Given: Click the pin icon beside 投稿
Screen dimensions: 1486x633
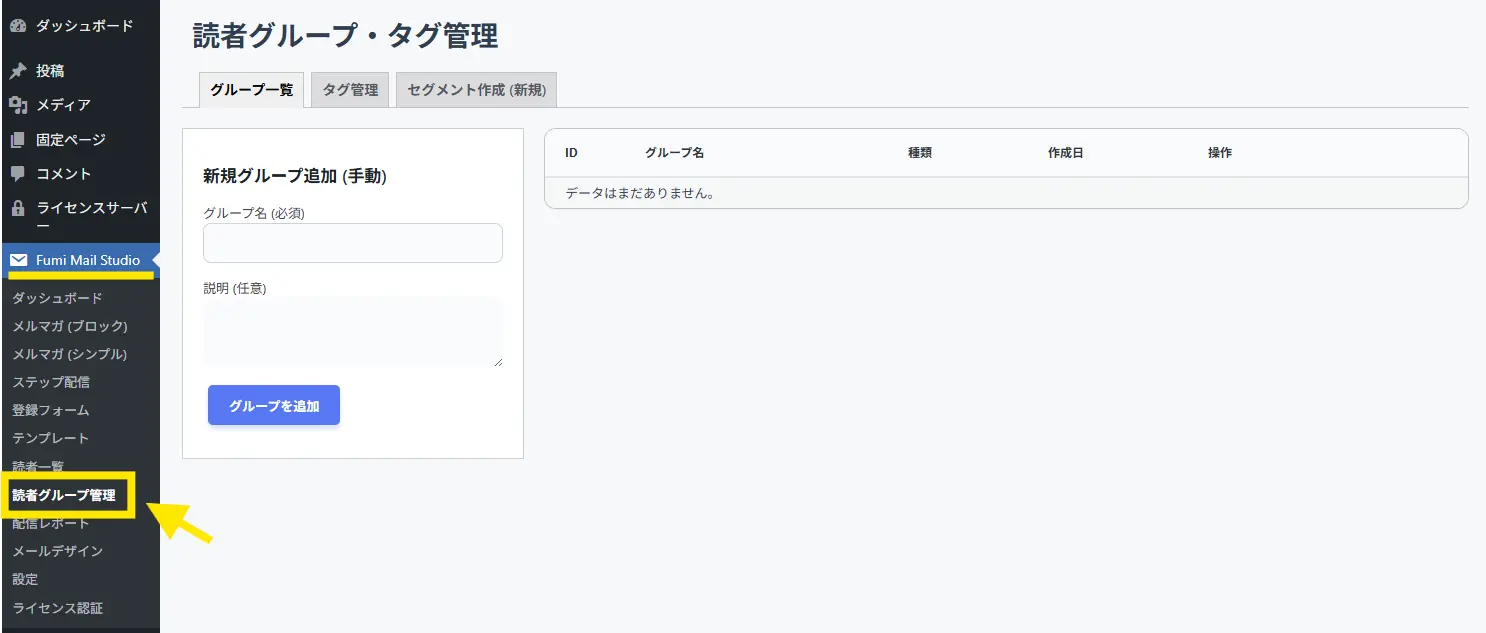Looking at the screenshot, I should (x=17, y=71).
